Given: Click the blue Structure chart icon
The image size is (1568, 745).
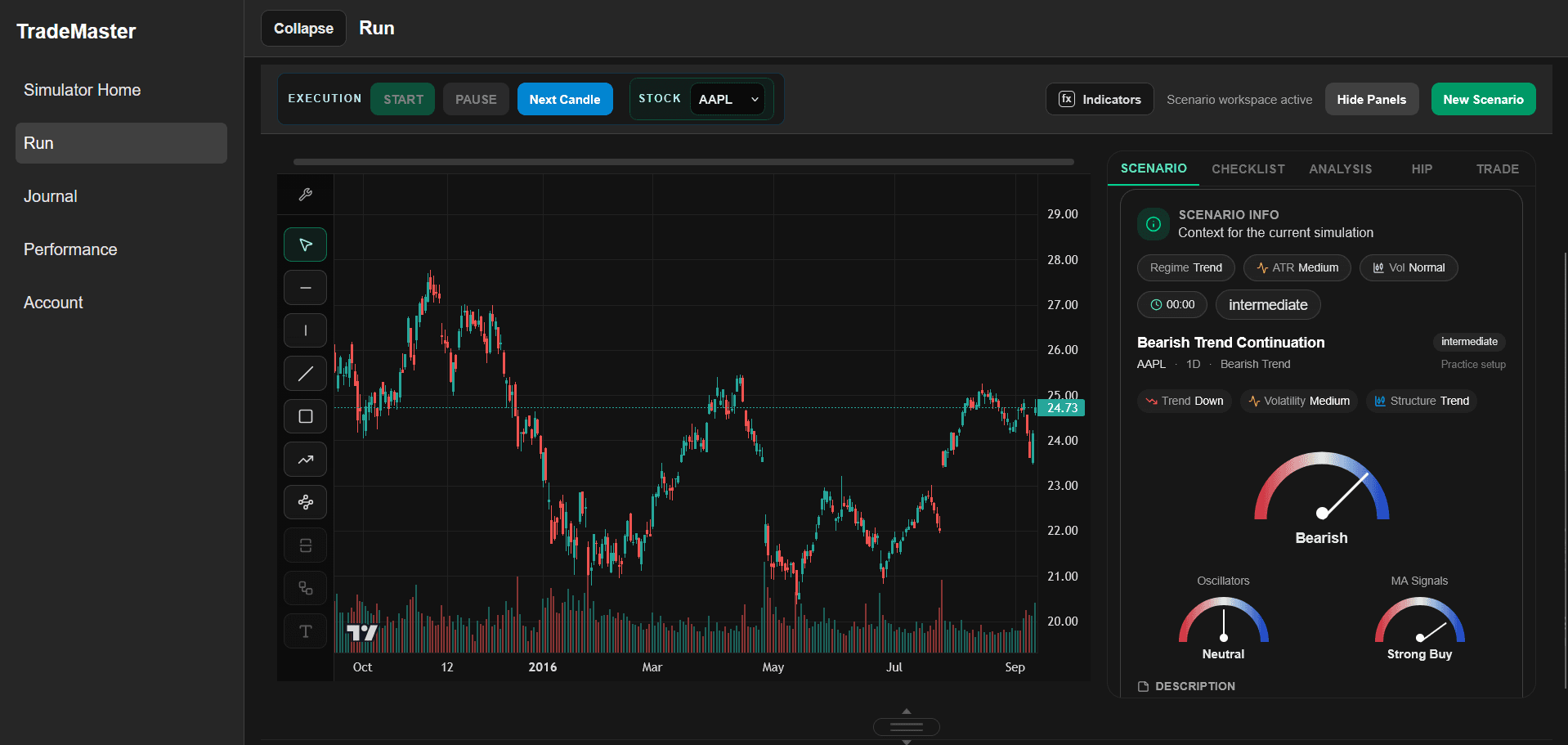Looking at the screenshot, I should click(1380, 402).
